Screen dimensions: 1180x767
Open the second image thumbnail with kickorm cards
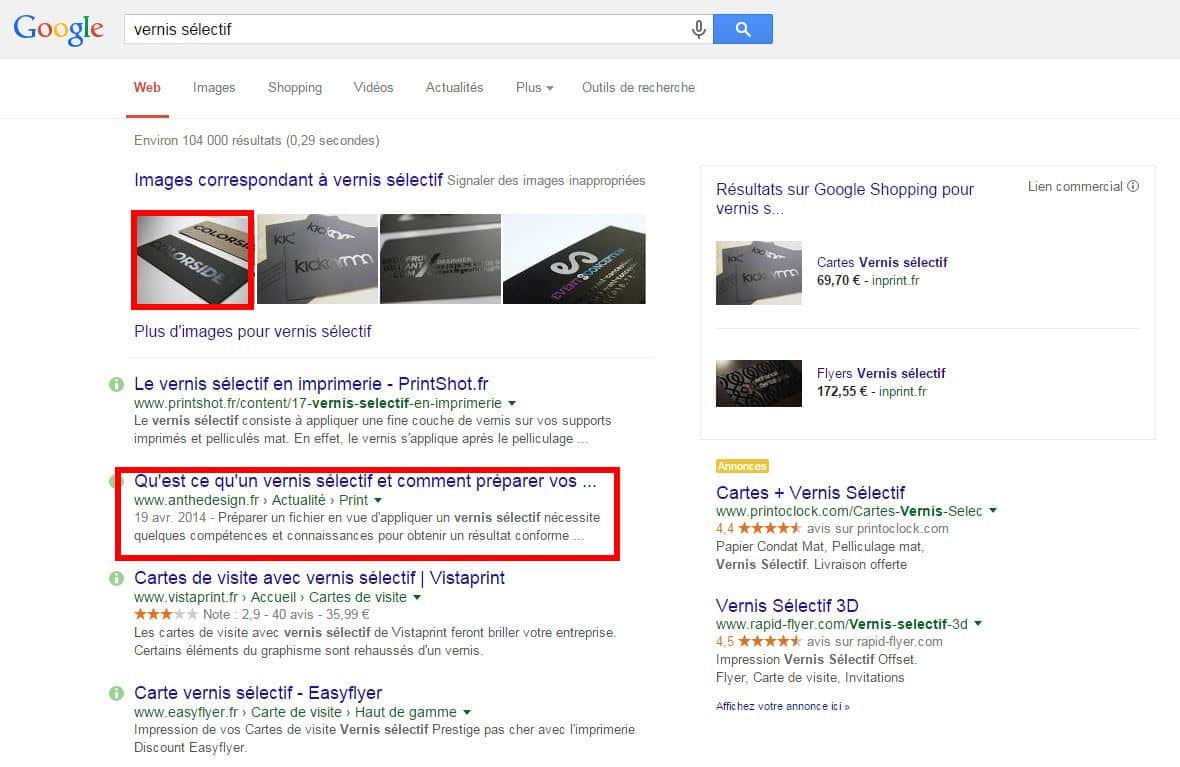coord(317,259)
